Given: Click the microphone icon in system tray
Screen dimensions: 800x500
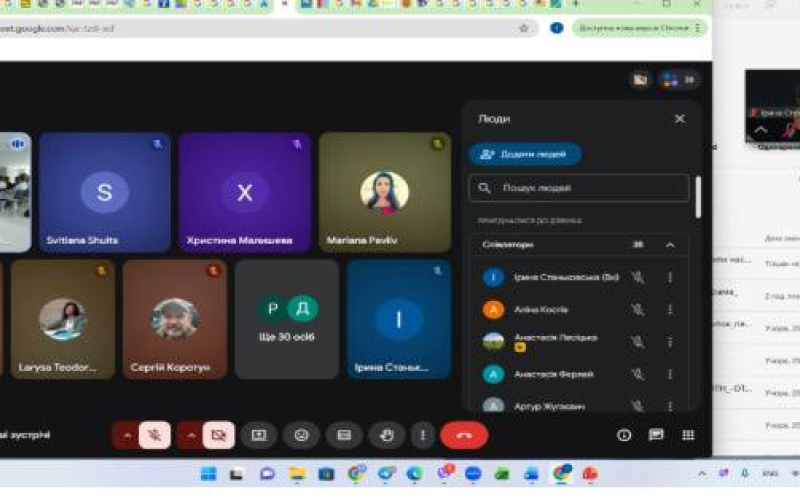Looking at the screenshot, I should [x=745, y=473].
